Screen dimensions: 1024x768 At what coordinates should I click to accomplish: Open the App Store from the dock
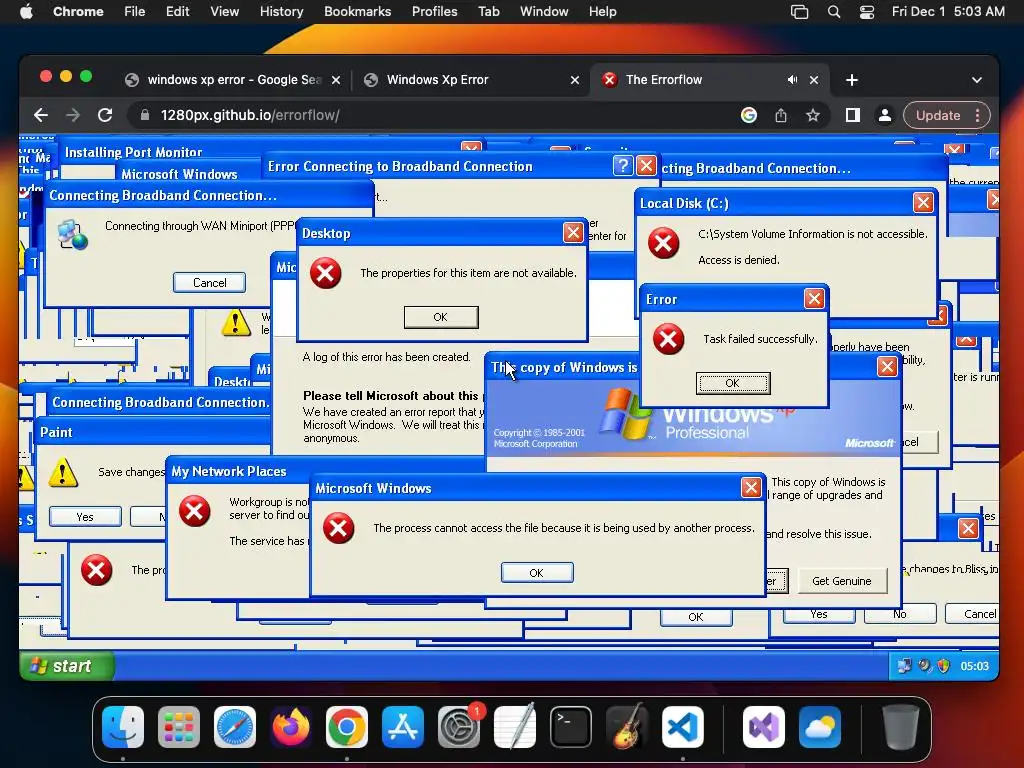point(403,727)
